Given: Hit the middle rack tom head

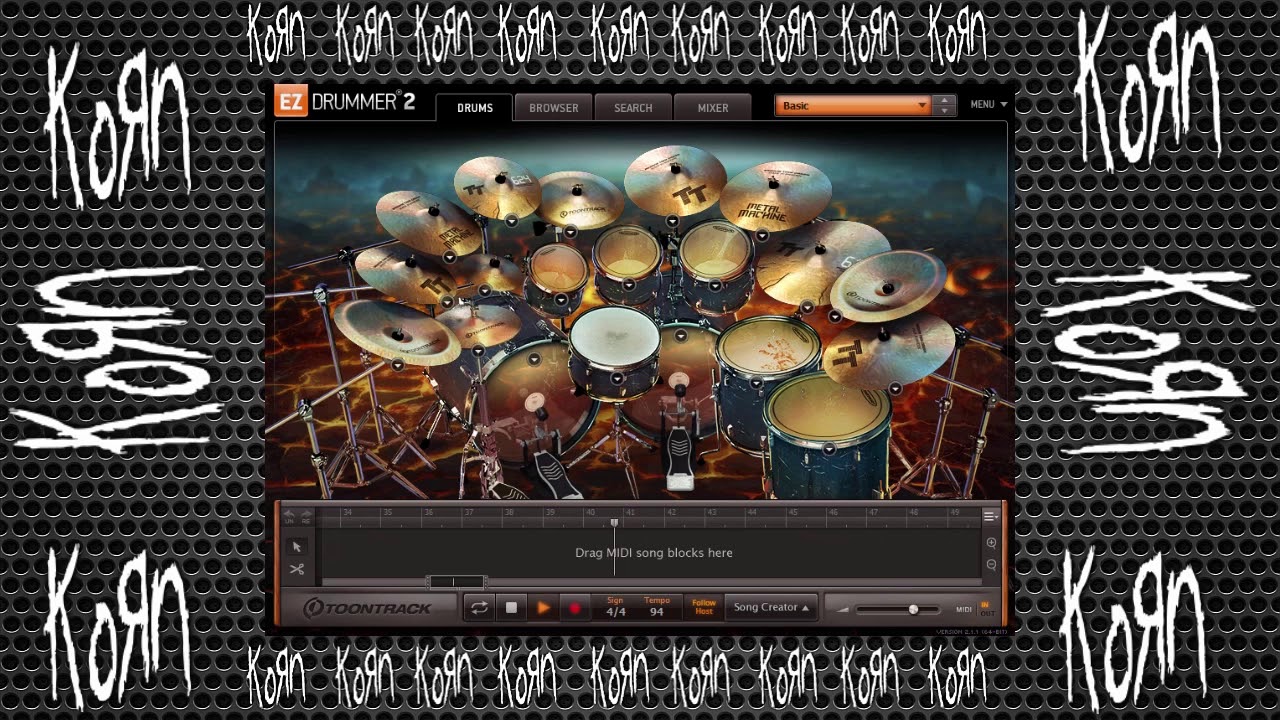Looking at the screenshot, I should [x=627, y=250].
